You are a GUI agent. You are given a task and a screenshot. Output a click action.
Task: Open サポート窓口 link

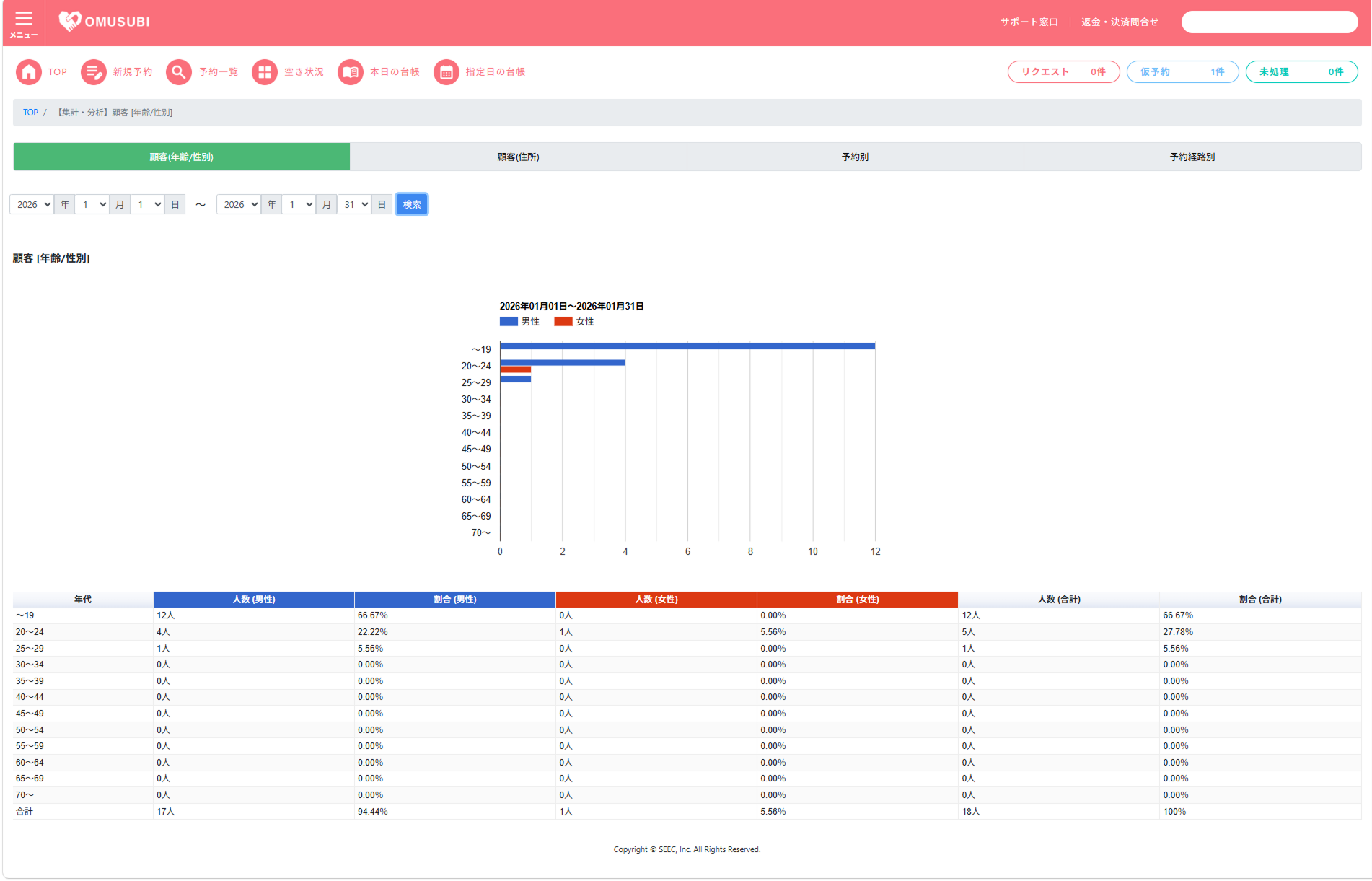[x=1029, y=22]
